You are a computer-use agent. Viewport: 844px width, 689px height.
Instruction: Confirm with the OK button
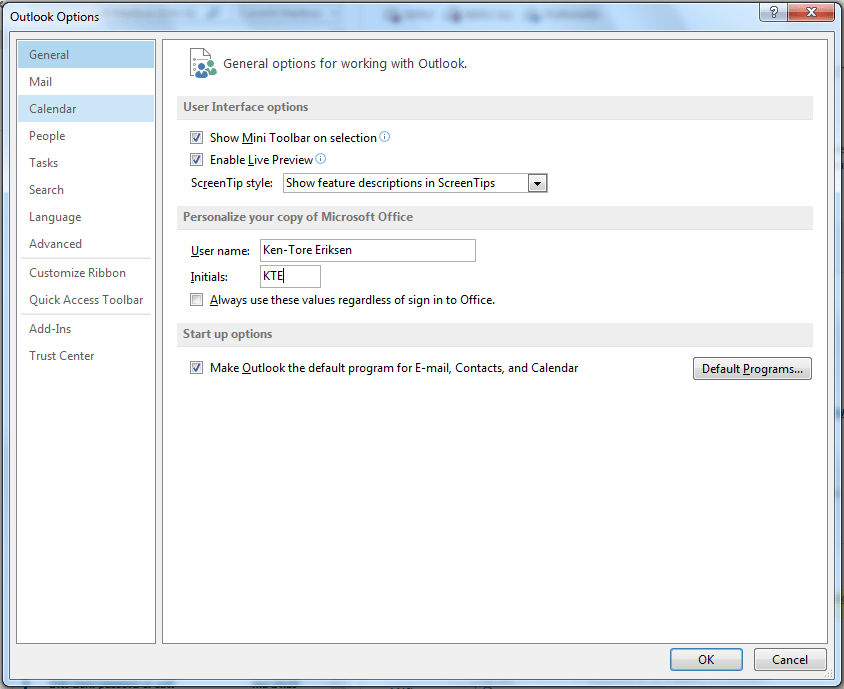tap(706, 659)
